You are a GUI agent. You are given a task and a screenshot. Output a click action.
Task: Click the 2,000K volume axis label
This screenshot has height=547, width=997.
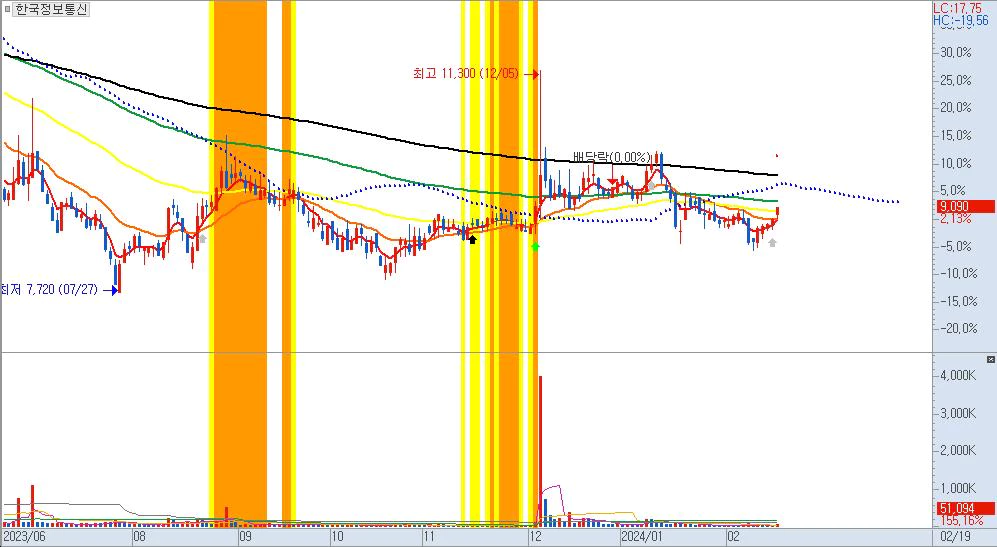coord(958,451)
